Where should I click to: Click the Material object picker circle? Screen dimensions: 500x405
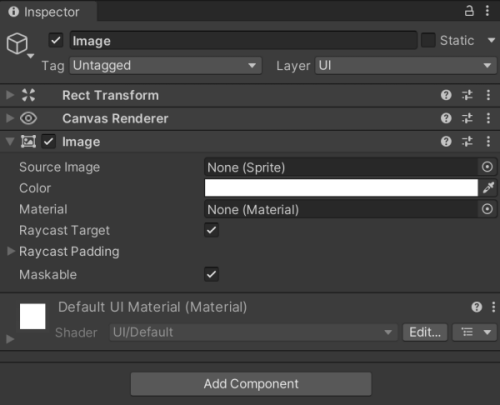[487, 209]
